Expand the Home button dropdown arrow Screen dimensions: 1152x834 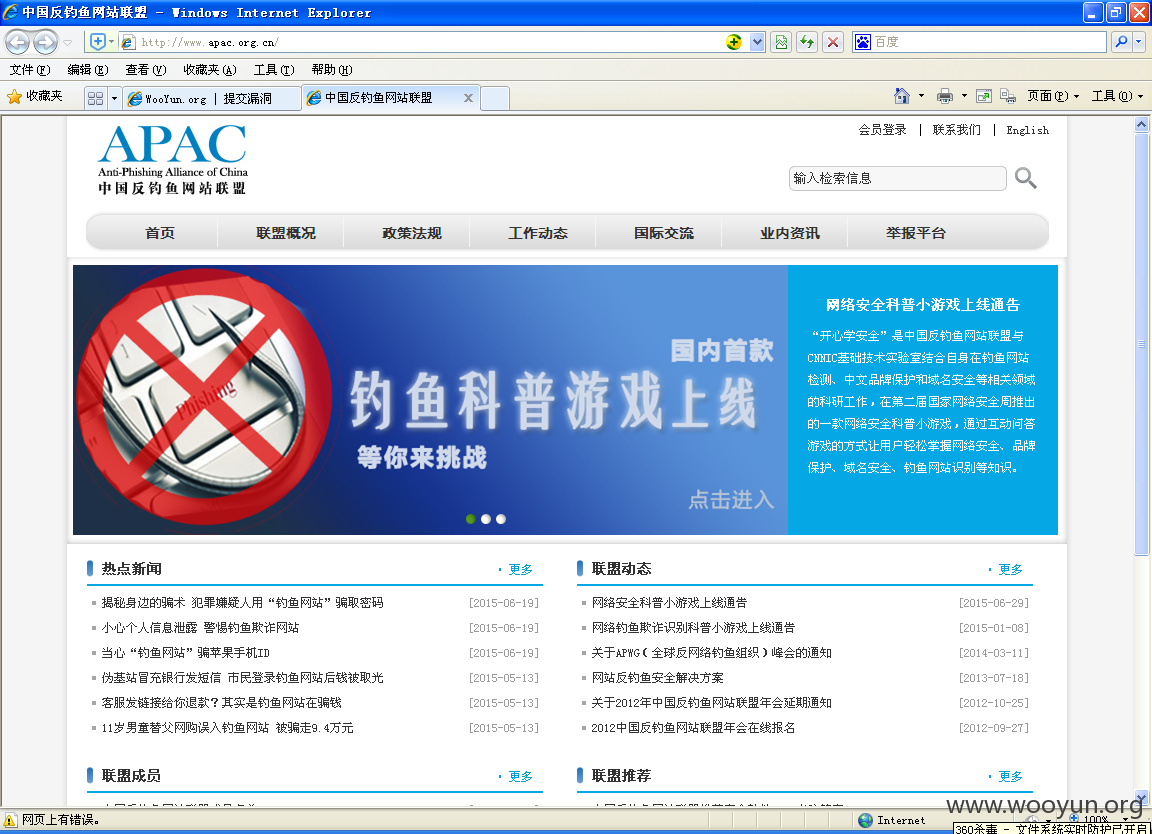tap(921, 96)
